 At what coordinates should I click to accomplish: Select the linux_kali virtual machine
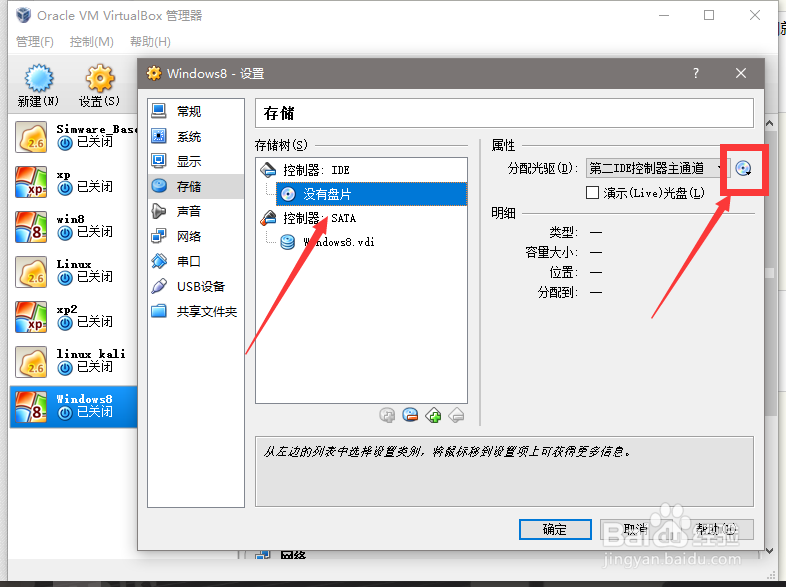74,362
